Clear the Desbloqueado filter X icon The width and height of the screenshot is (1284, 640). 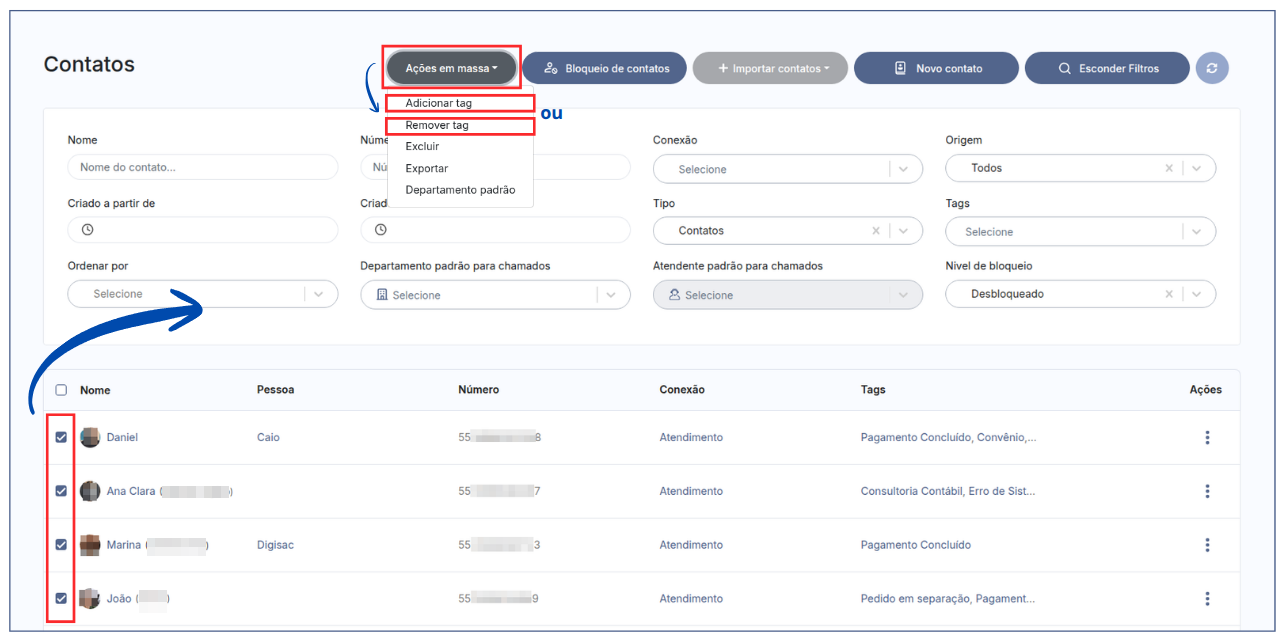[1169, 294]
